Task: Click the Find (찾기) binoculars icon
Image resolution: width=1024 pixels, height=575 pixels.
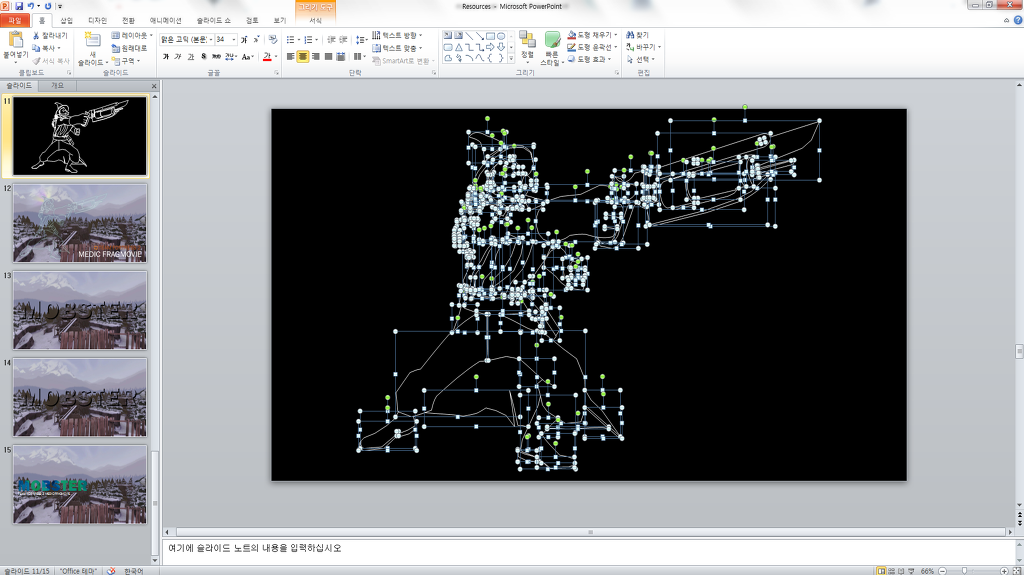Action: click(x=630, y=35)
